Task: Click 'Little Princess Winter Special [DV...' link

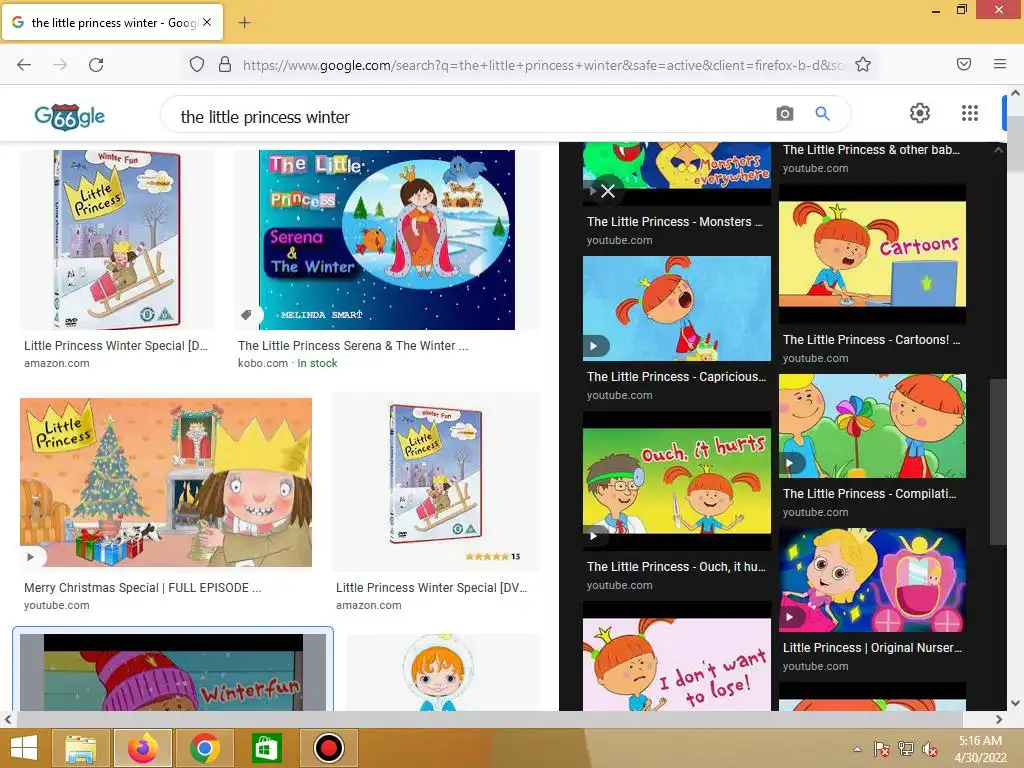Action: click(x=431, y=588)
